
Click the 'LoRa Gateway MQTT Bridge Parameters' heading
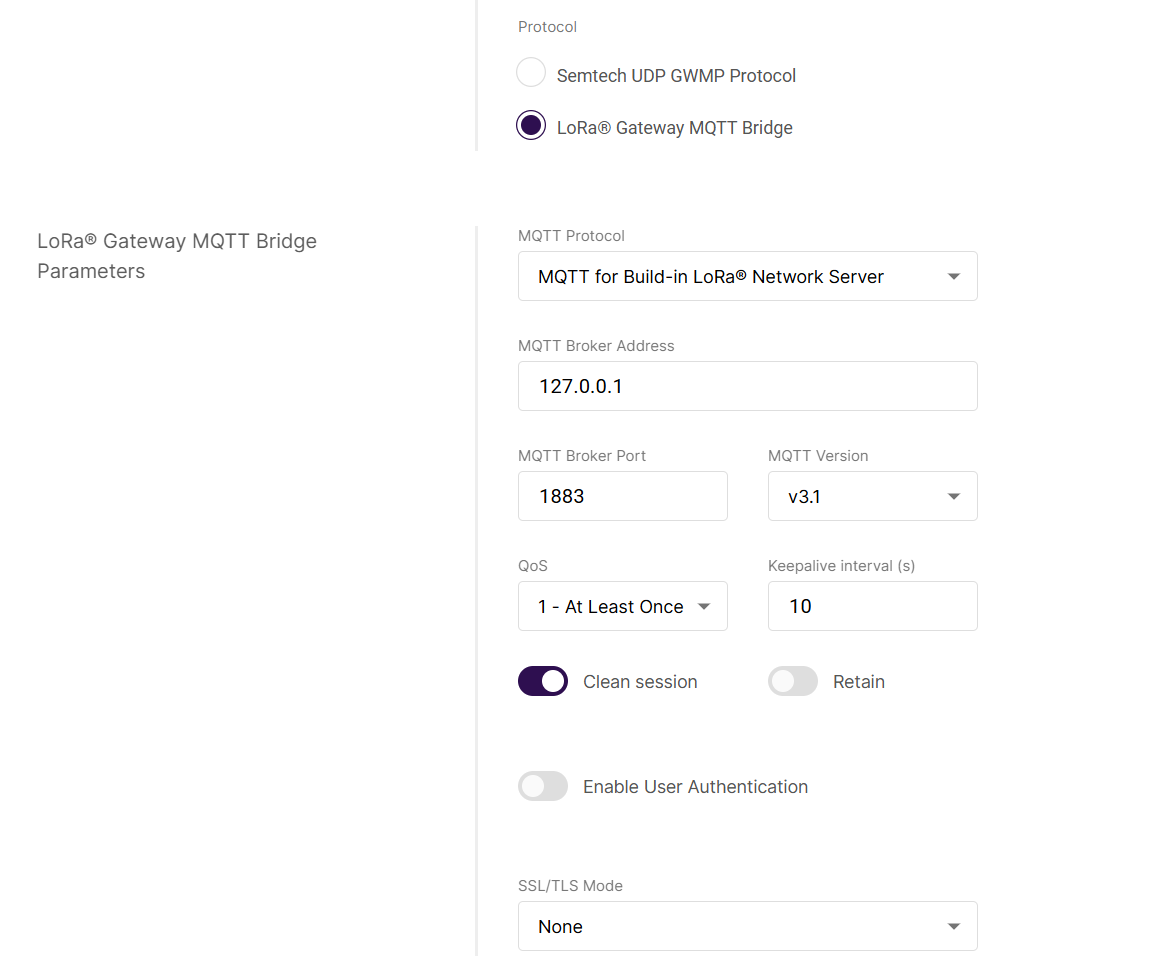coord(177,256)
